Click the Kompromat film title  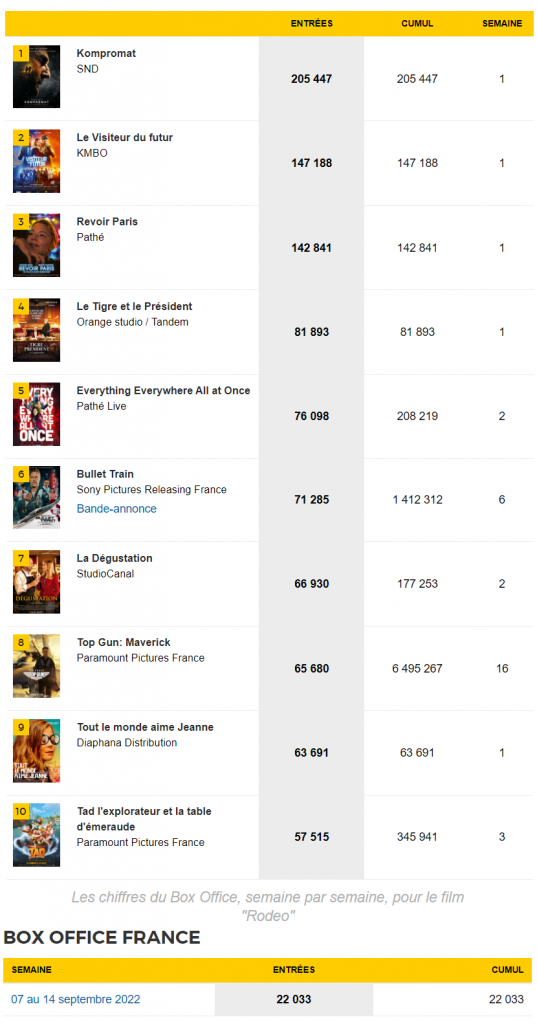click(x=106, y=54)
